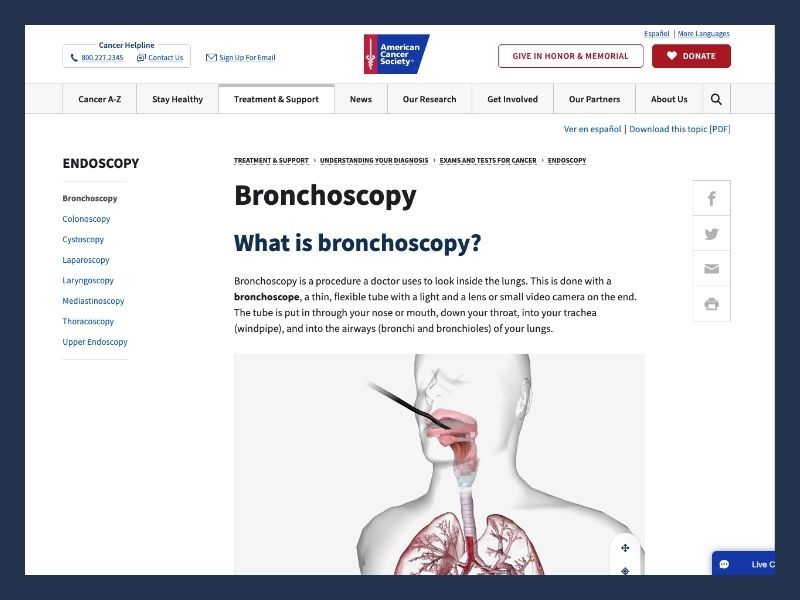
Task: Expand the Stay Healthy menu
Action: pos(177,99)
